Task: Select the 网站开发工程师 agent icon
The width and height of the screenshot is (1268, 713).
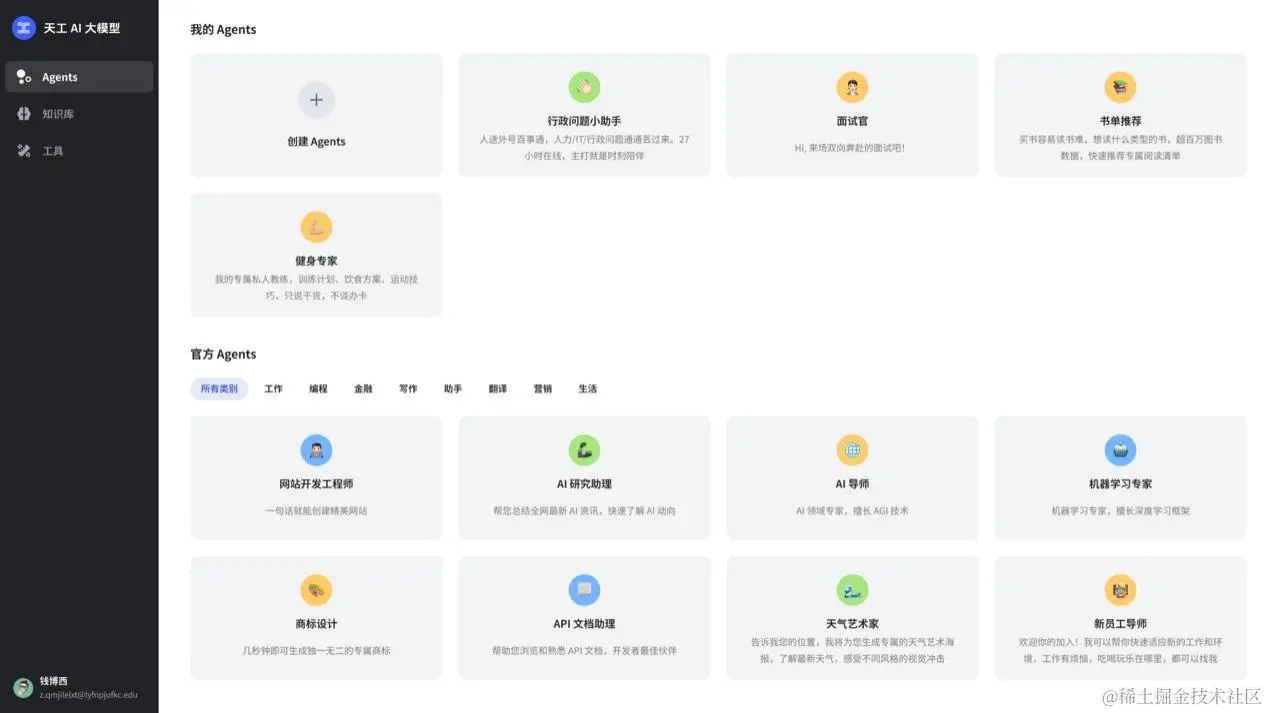Action: [x=316, y=450]
